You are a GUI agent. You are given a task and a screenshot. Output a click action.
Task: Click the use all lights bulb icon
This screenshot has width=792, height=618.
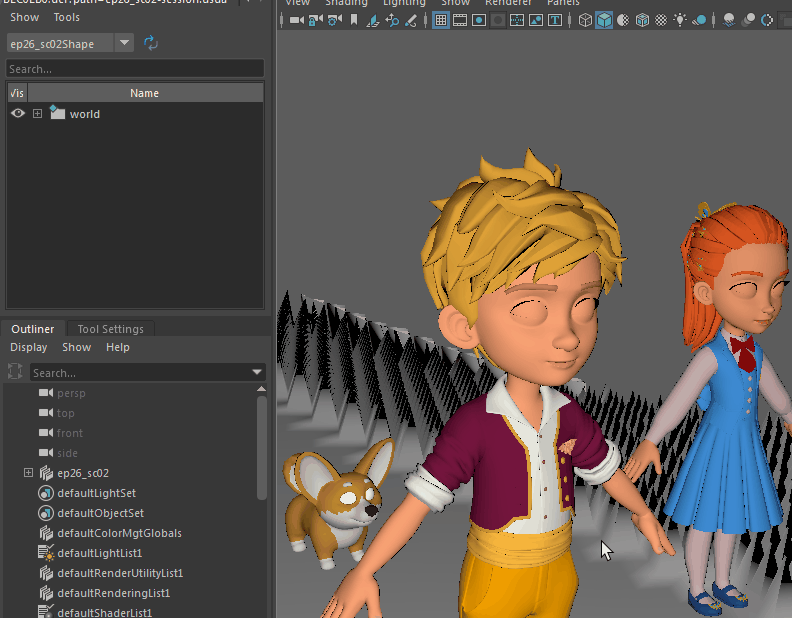pos(680,20)
